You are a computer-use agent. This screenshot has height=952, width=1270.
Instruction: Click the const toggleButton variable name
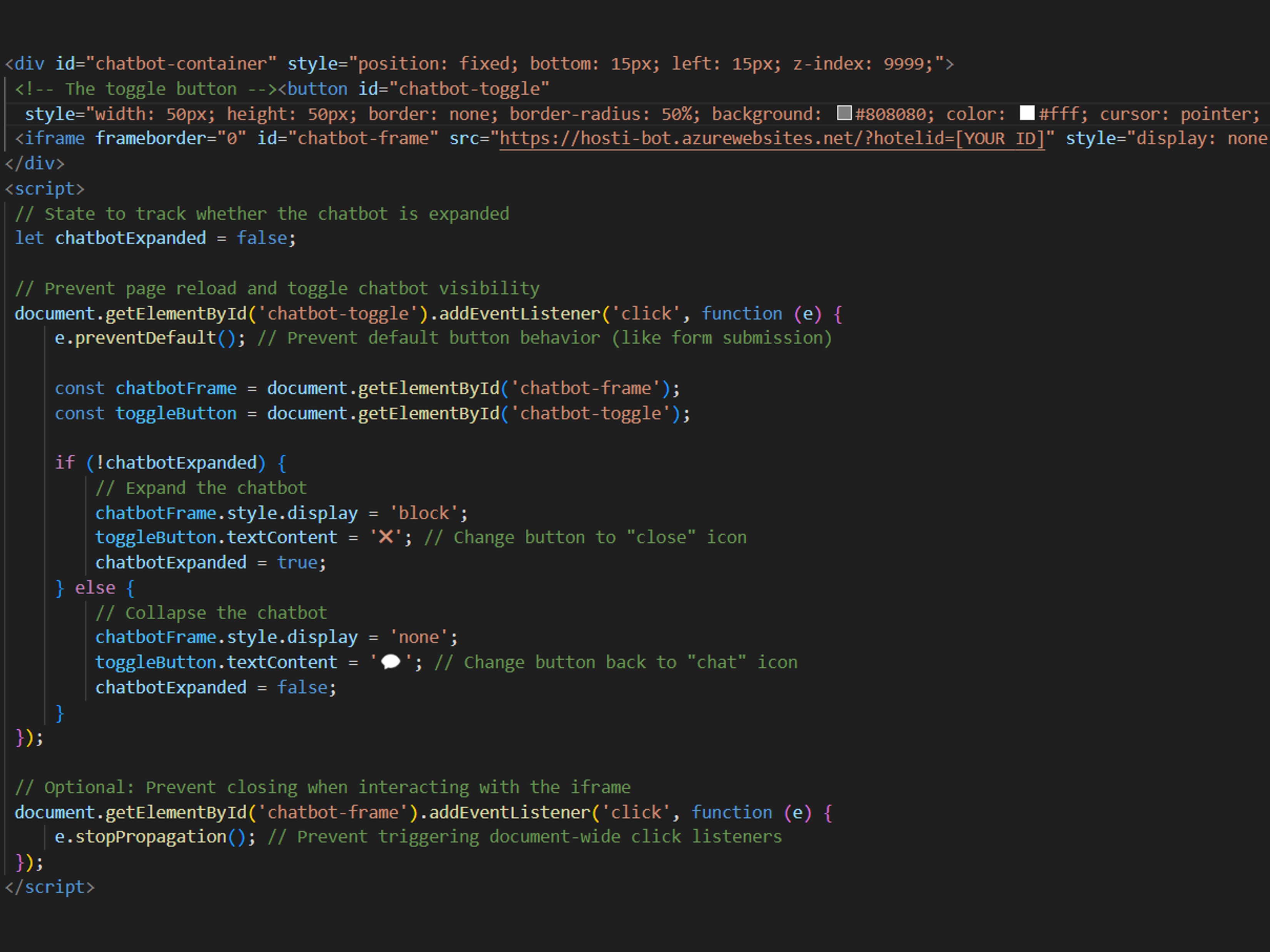point(176,413)
